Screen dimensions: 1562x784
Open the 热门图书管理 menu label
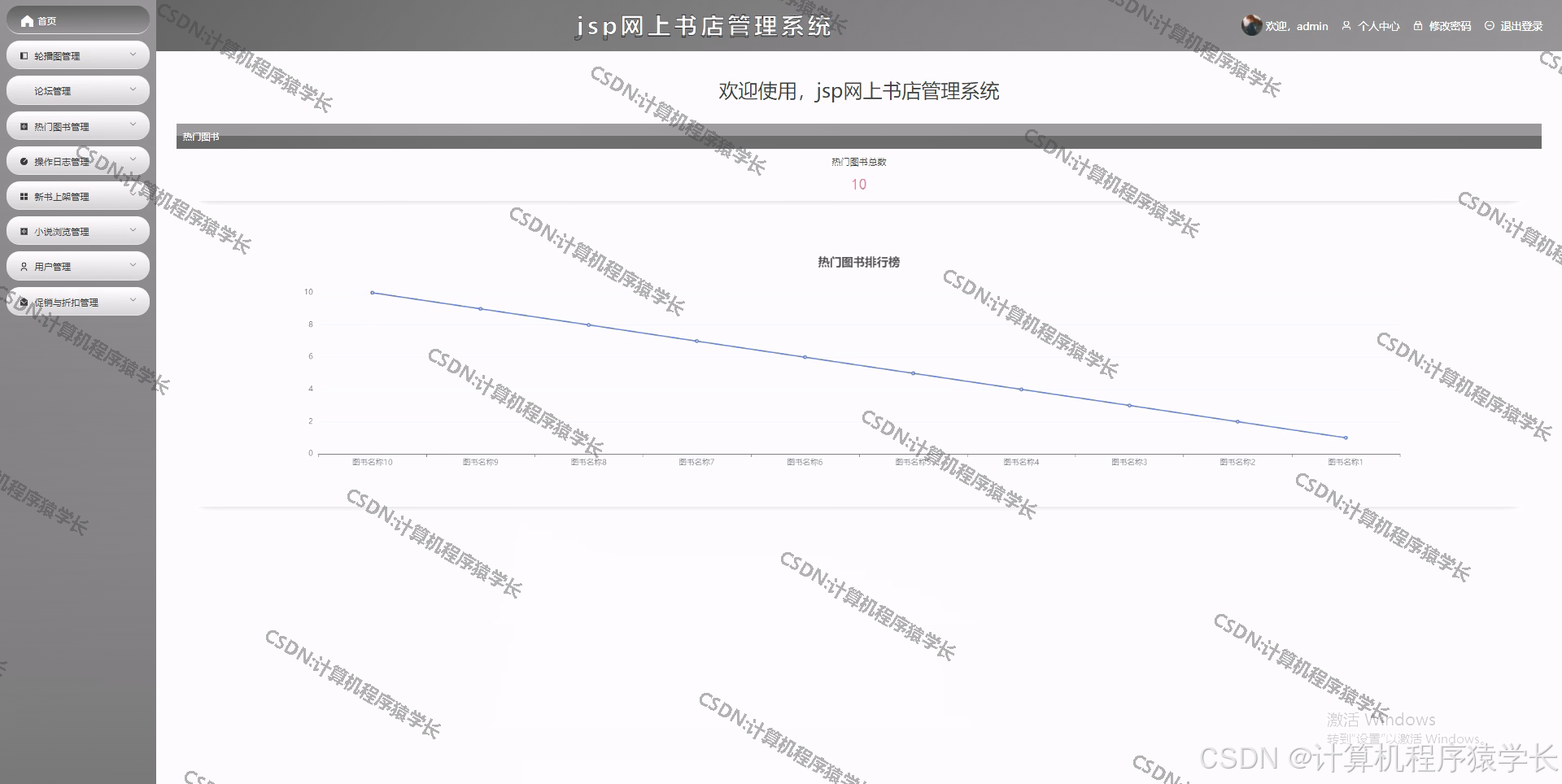pos(62,127)
